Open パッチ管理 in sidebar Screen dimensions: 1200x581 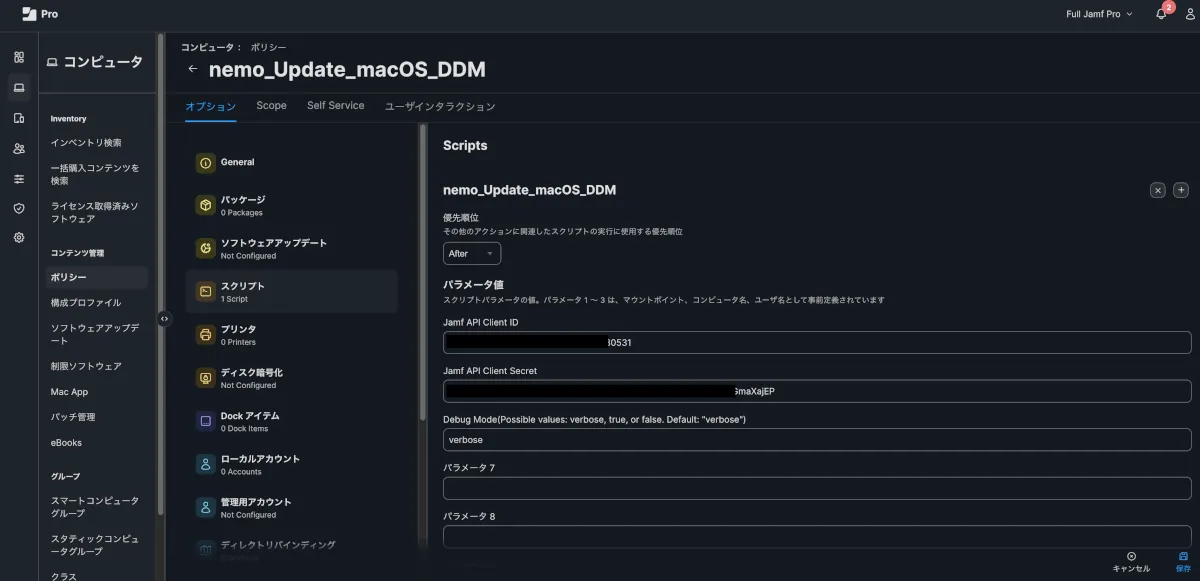pos(73,417)
